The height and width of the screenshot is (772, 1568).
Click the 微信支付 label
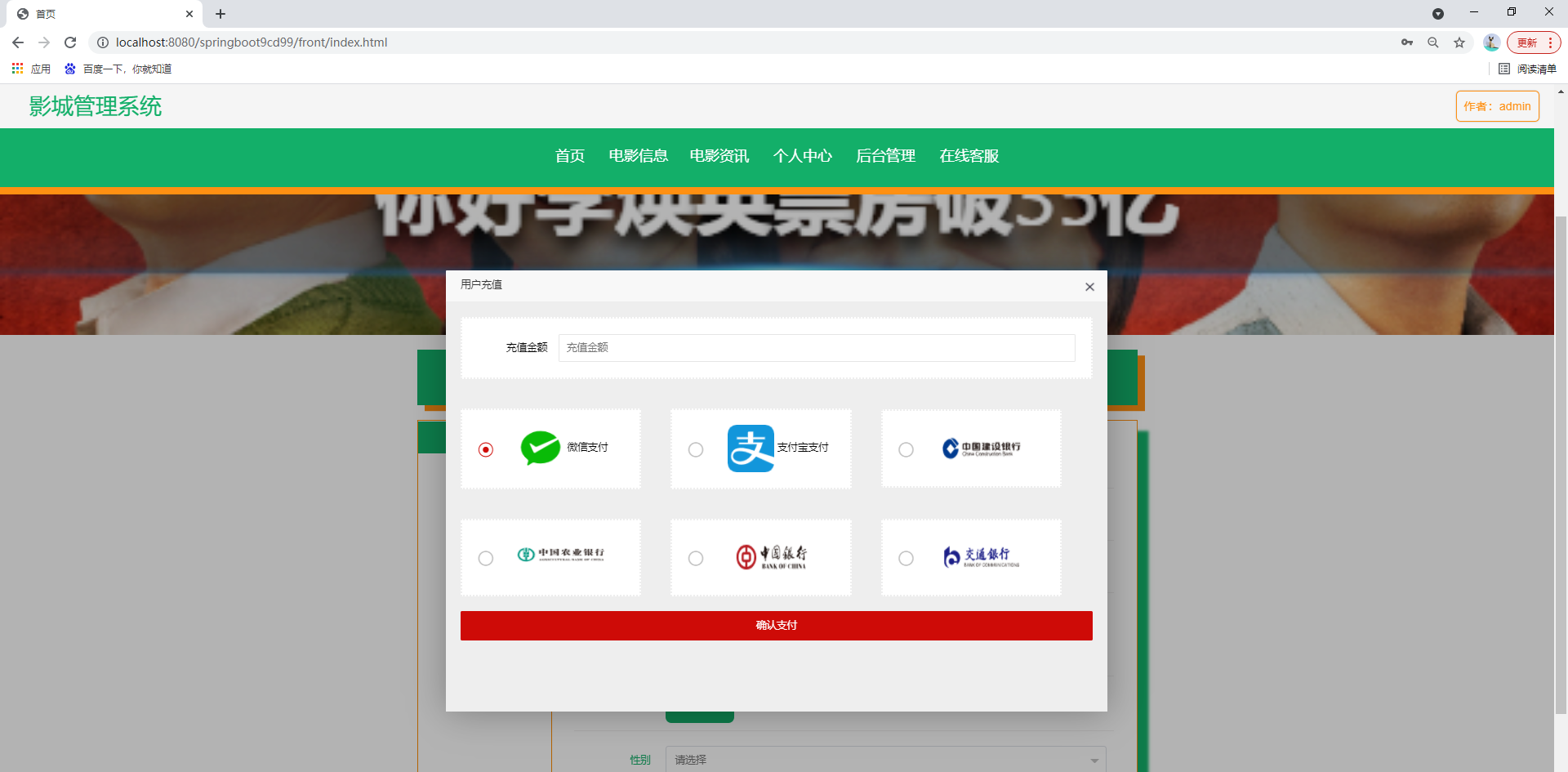(587, 448)
